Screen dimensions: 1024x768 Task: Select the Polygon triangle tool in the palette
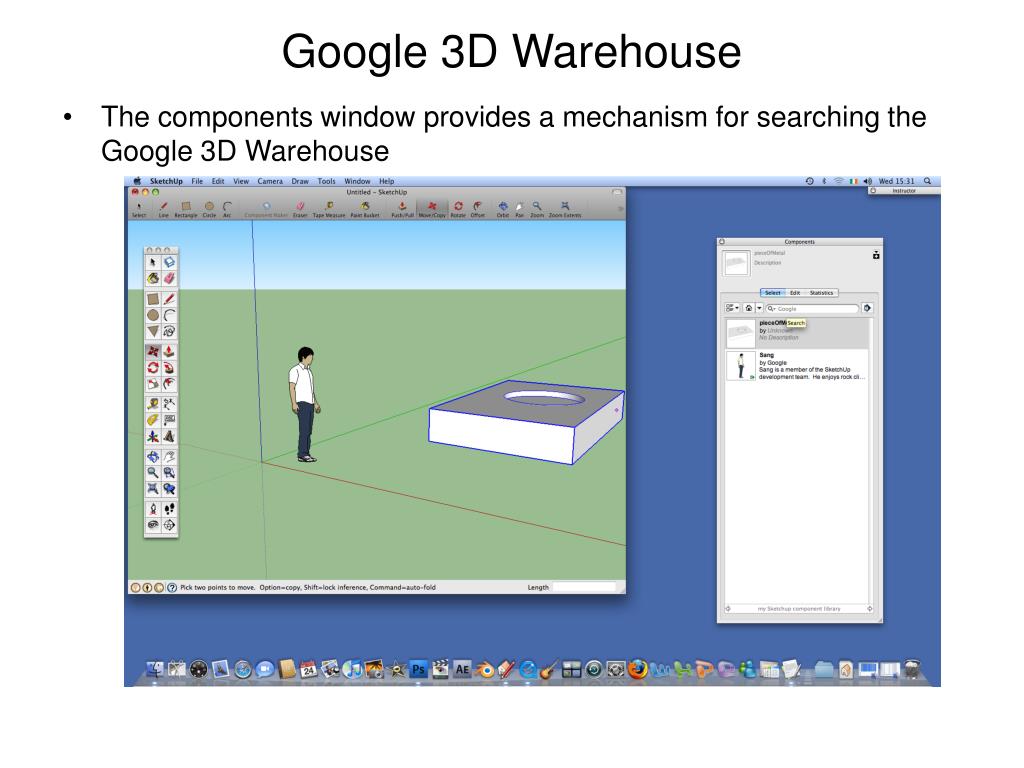coord(153,331)
